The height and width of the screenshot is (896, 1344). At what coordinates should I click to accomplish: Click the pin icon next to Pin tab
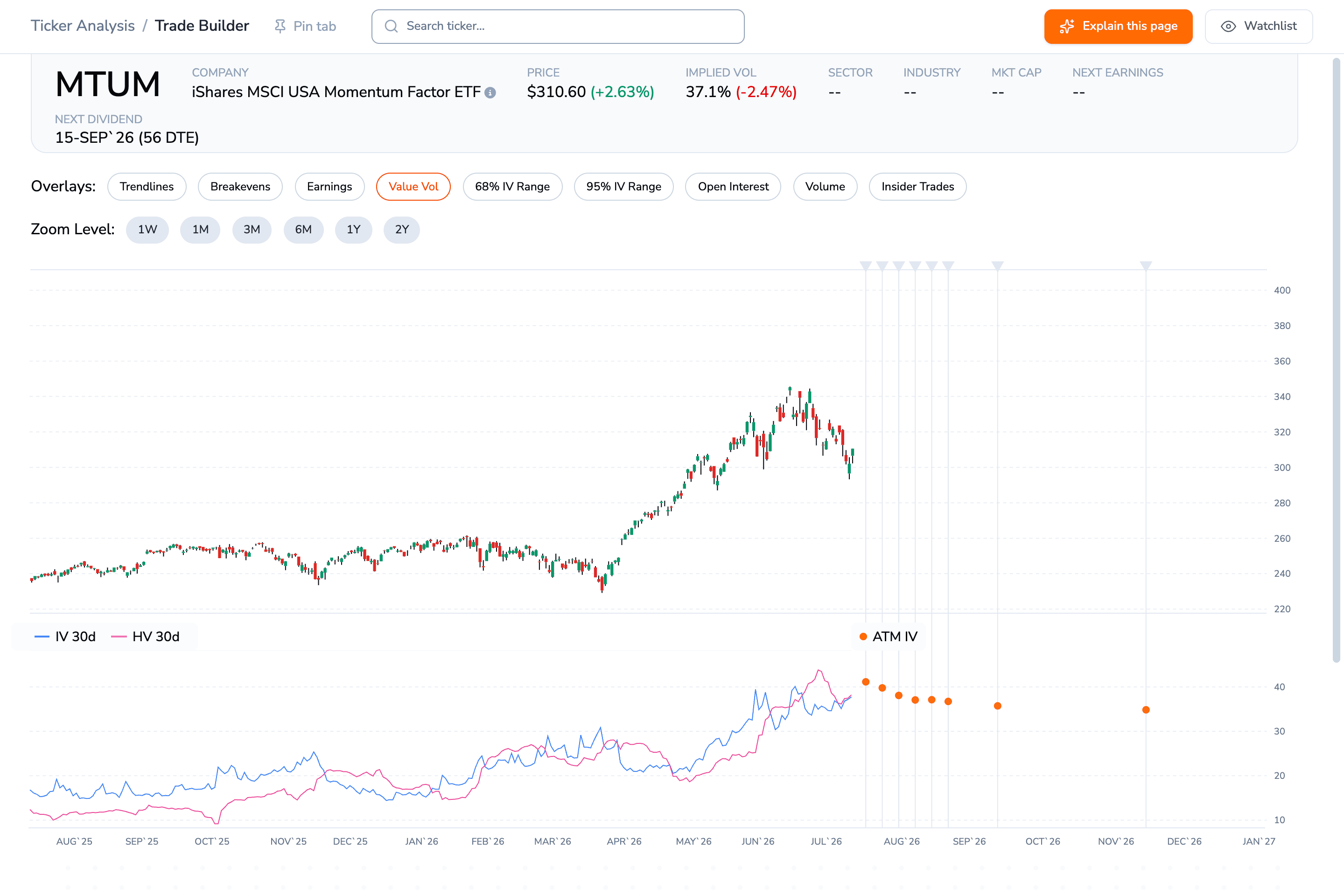click(280, 26)
